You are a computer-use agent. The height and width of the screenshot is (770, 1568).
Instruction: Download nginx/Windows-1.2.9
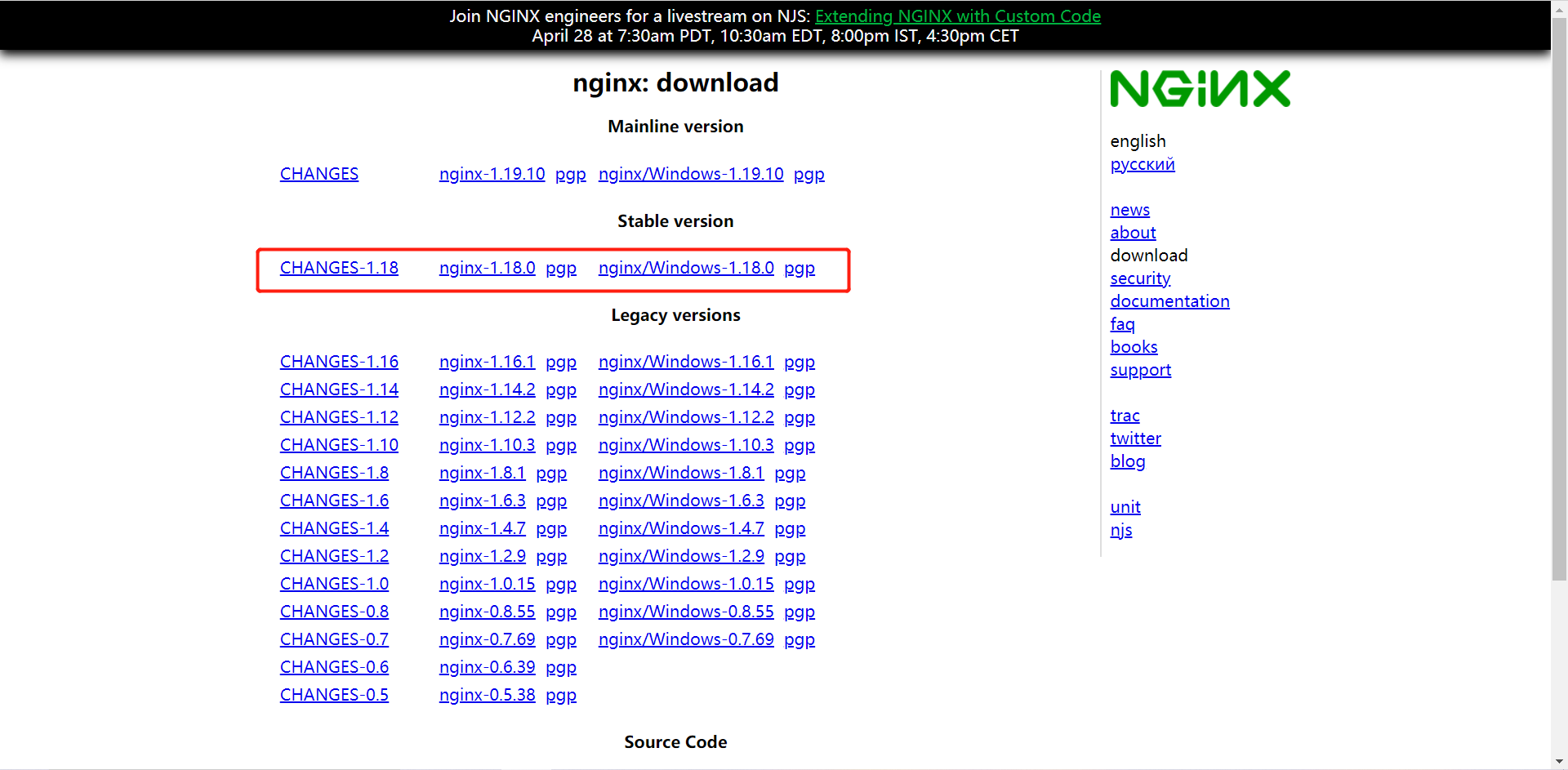coord(681,556)
